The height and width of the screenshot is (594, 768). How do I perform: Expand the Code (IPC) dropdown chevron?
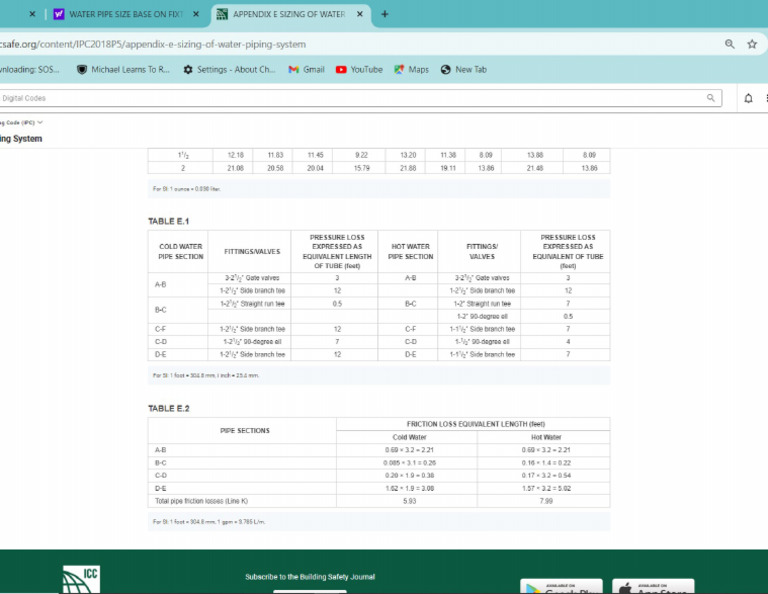click(40, 122)
